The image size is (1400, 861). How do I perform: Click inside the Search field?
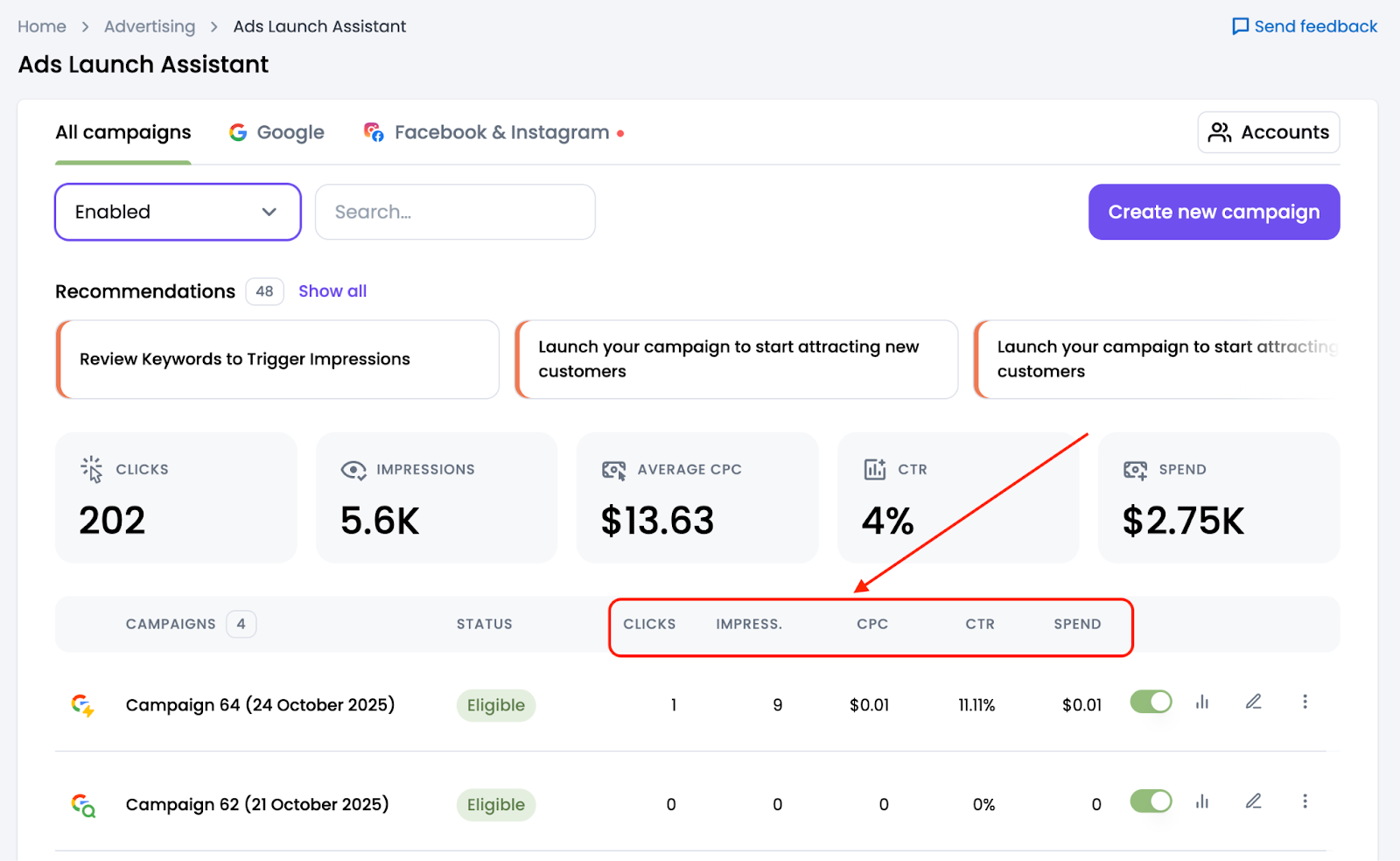455,212
